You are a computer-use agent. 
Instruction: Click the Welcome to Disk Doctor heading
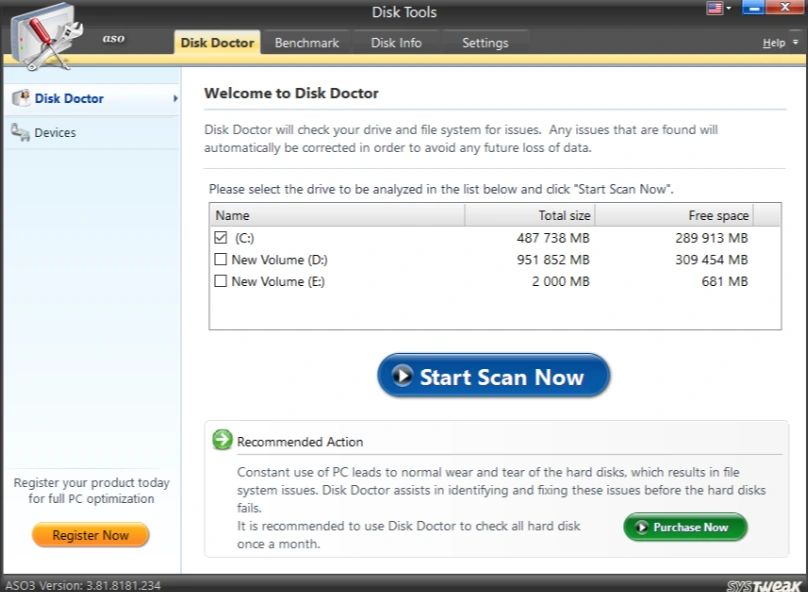point(291,93)
